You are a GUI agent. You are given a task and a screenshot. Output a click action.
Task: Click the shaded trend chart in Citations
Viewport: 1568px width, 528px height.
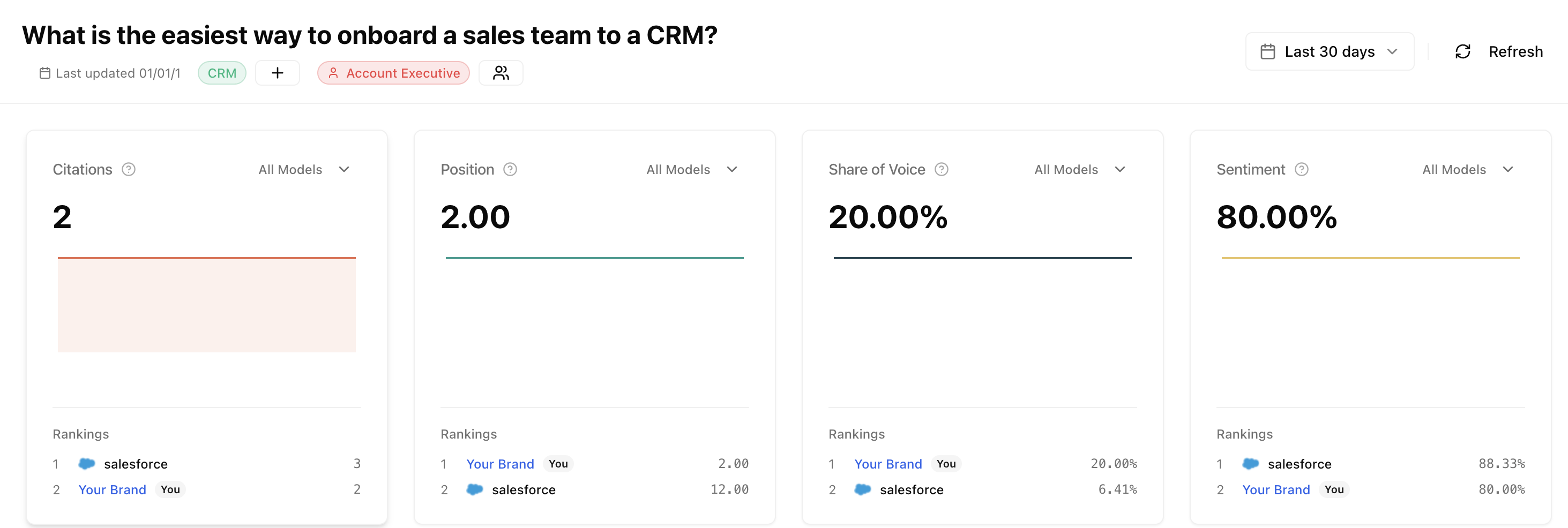206,304
